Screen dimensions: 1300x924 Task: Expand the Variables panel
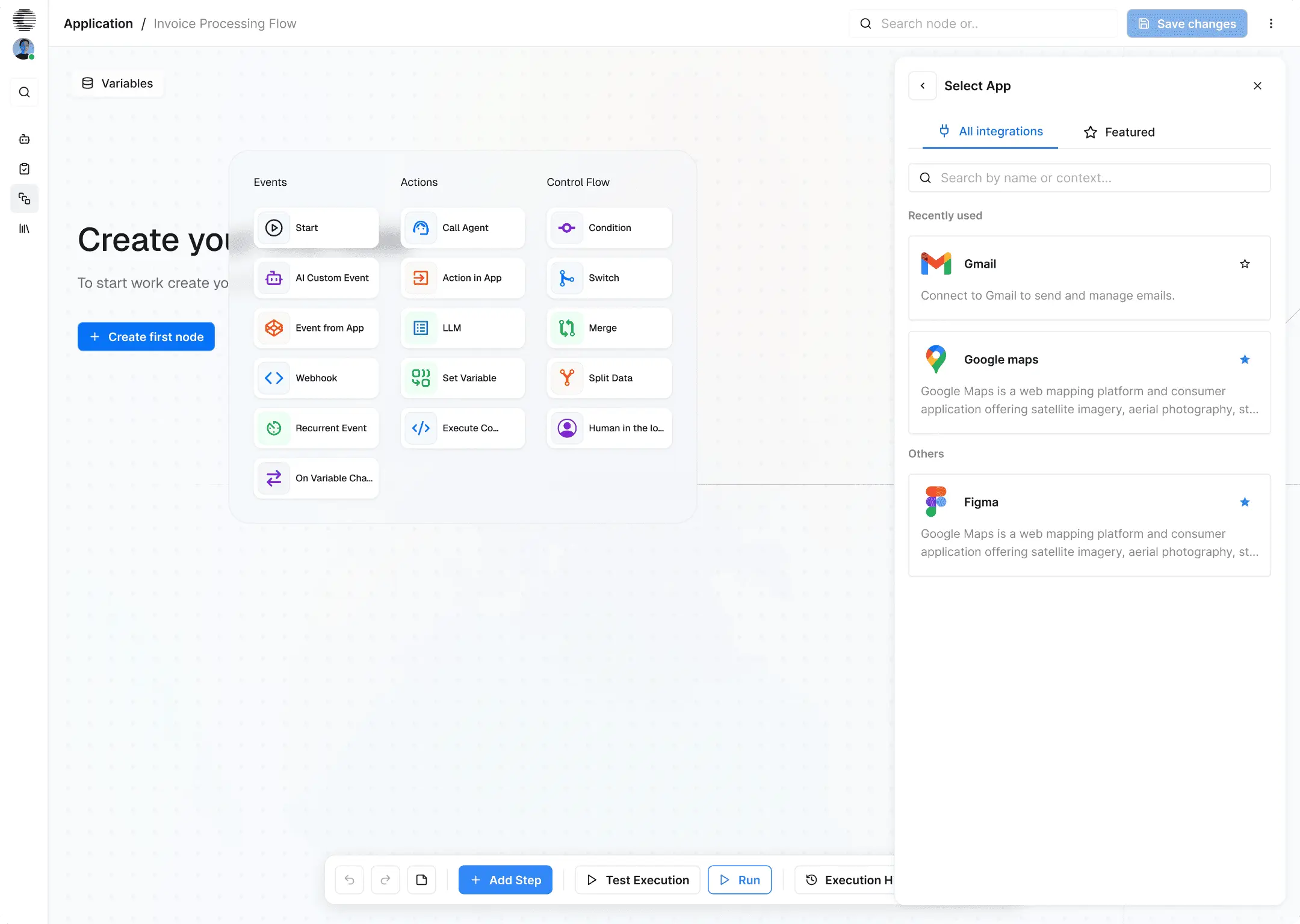[x=118, y=83]
